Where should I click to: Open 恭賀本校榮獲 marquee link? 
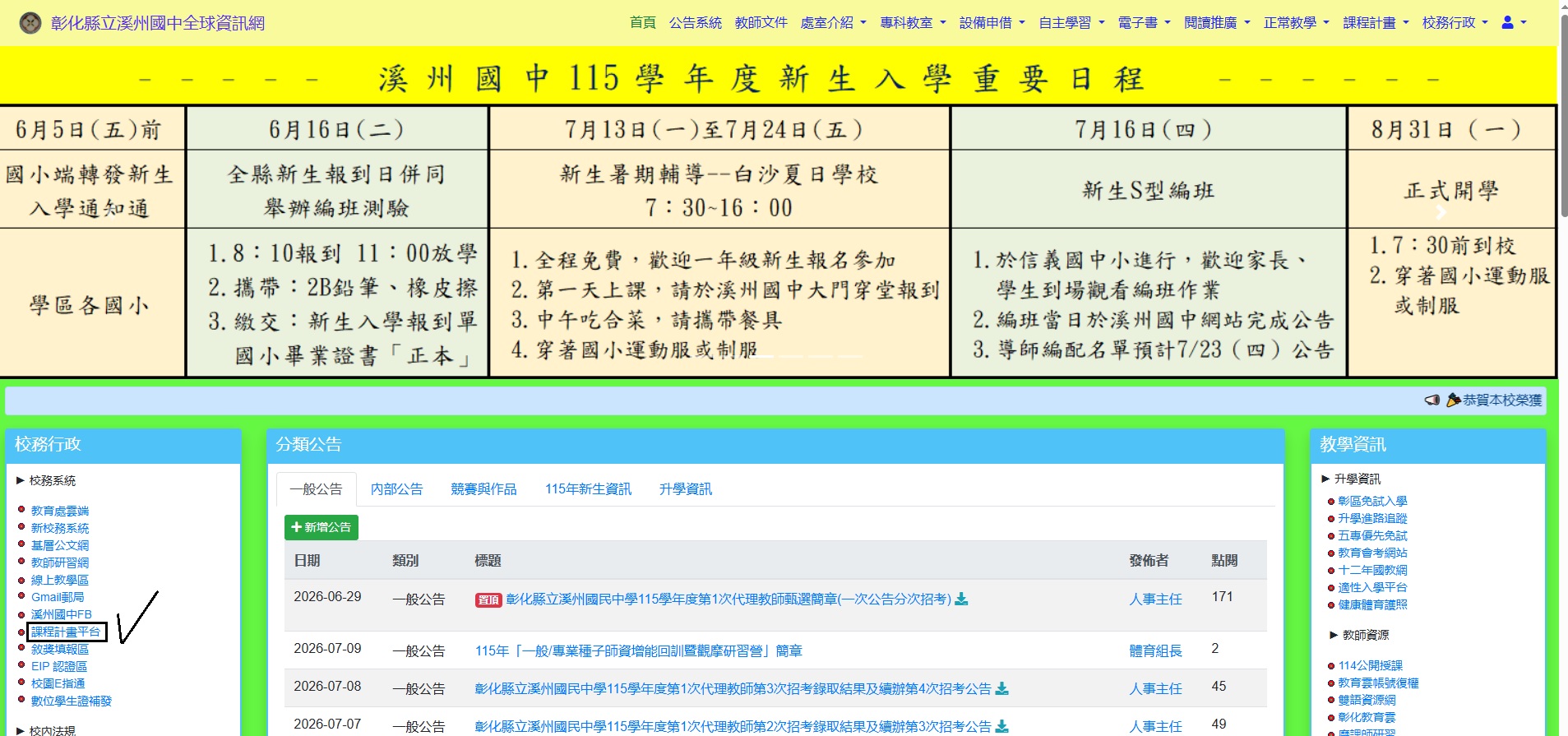click(x=1502, y=400)
